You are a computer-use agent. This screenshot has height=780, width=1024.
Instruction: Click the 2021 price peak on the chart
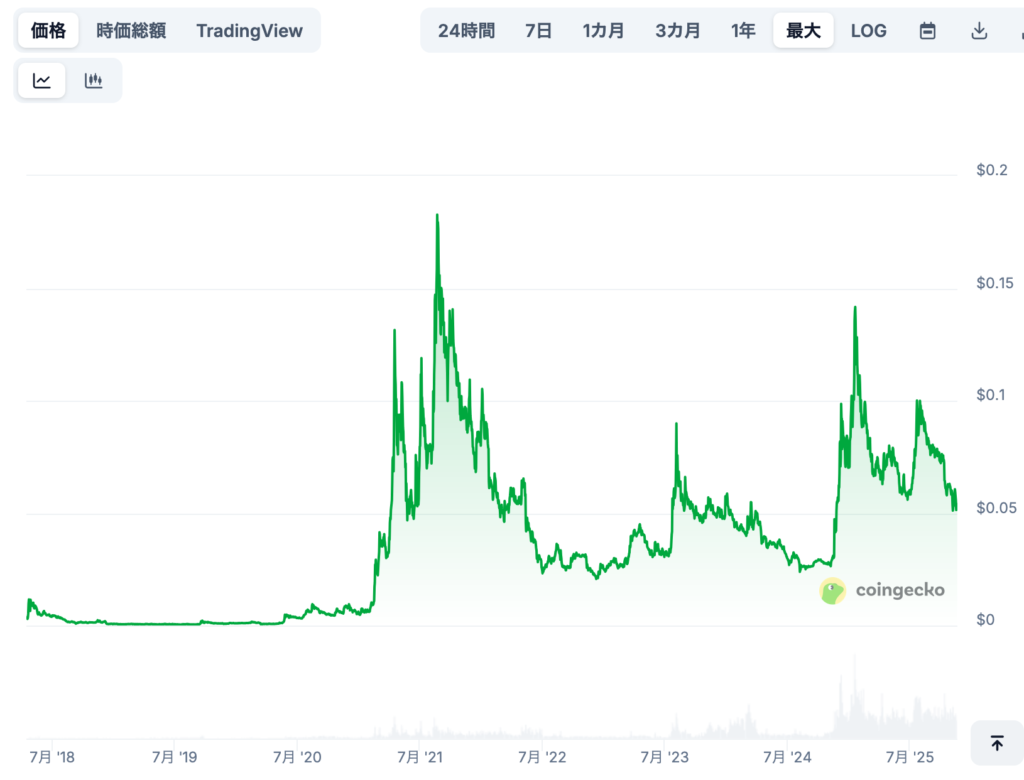click(438, 215)
